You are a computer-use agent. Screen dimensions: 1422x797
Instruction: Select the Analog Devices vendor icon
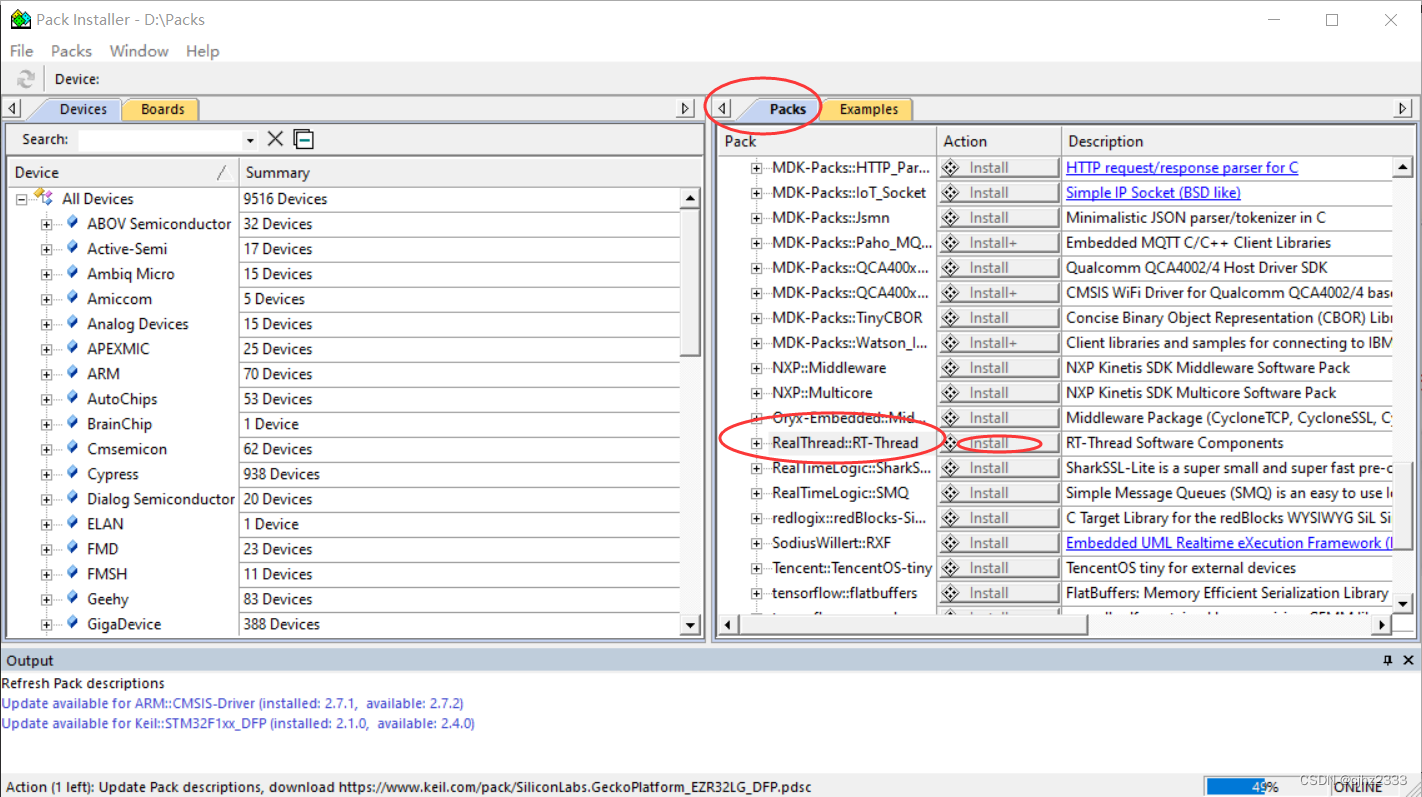(72, 323)
